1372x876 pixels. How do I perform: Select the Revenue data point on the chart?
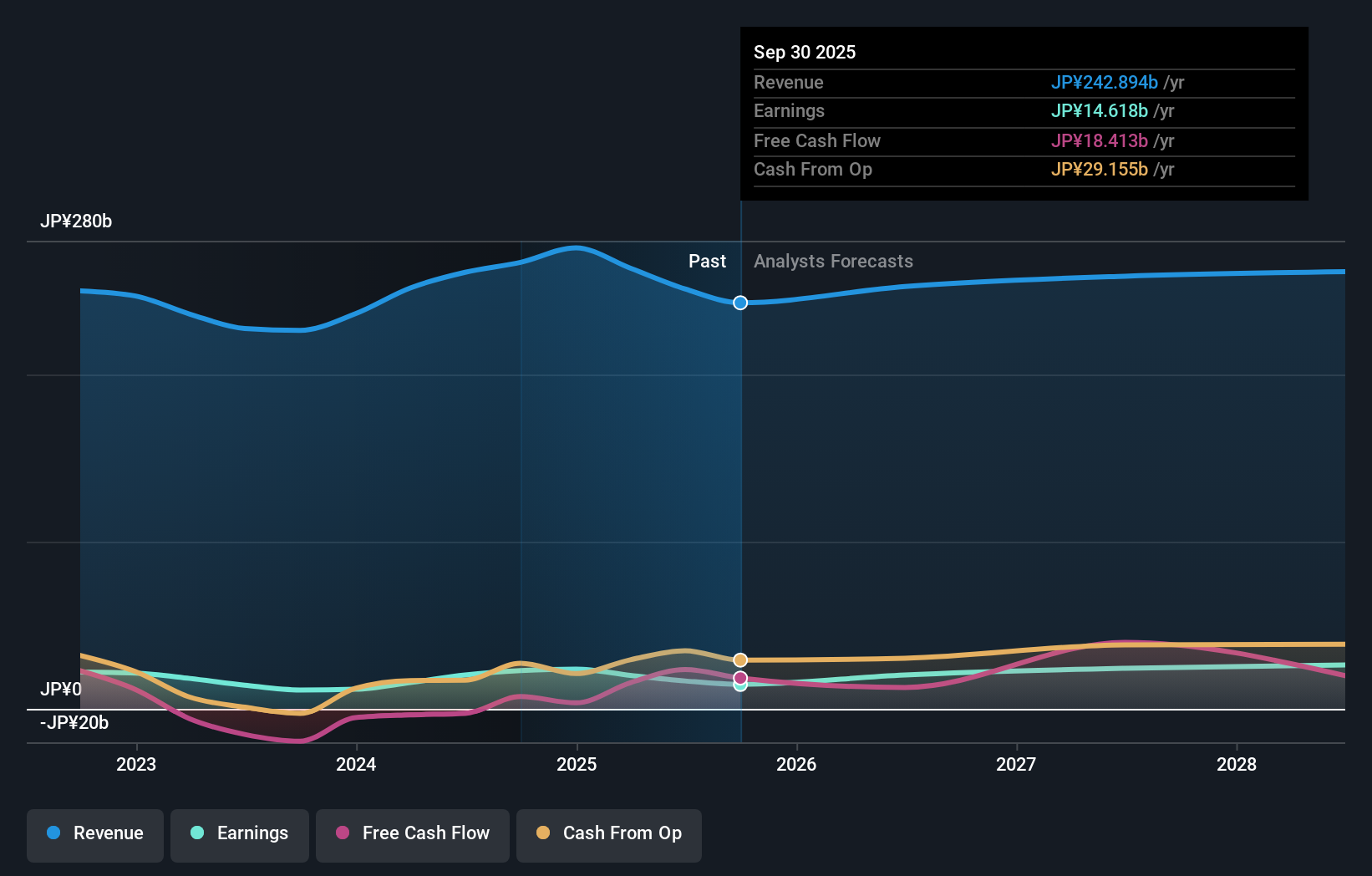coord(740,303)
